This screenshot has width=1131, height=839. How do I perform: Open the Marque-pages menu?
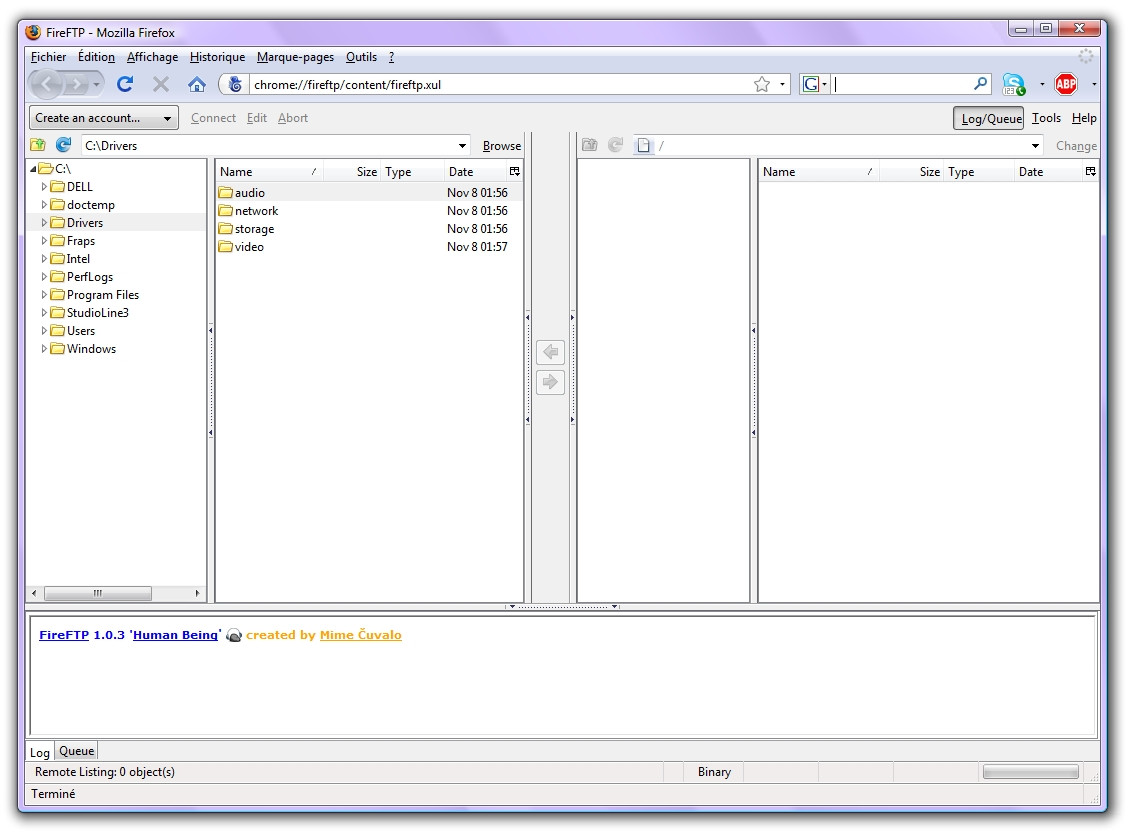[295, 57]
